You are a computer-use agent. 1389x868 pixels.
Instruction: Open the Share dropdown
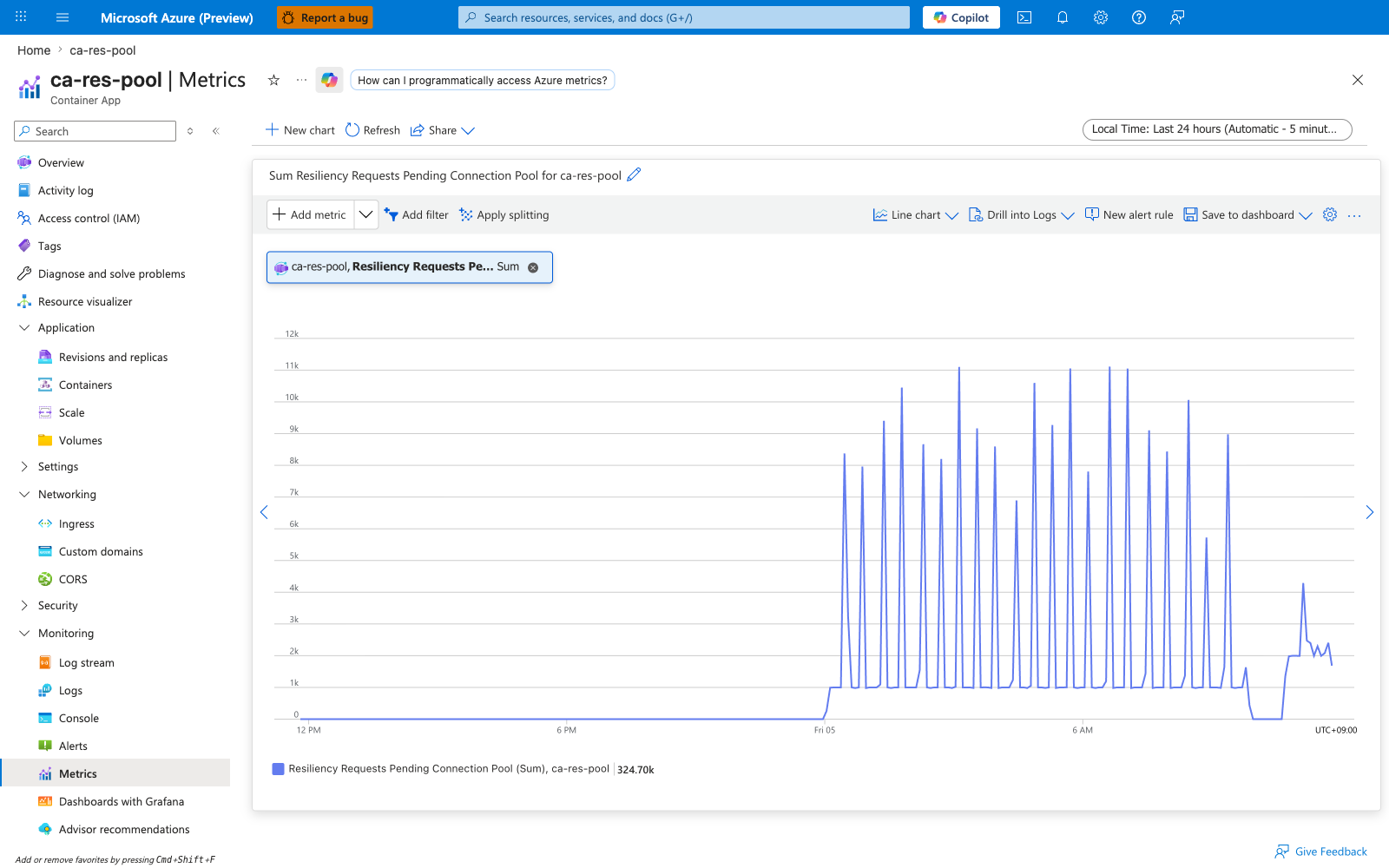pyautogui.click(x=443, y=130)
